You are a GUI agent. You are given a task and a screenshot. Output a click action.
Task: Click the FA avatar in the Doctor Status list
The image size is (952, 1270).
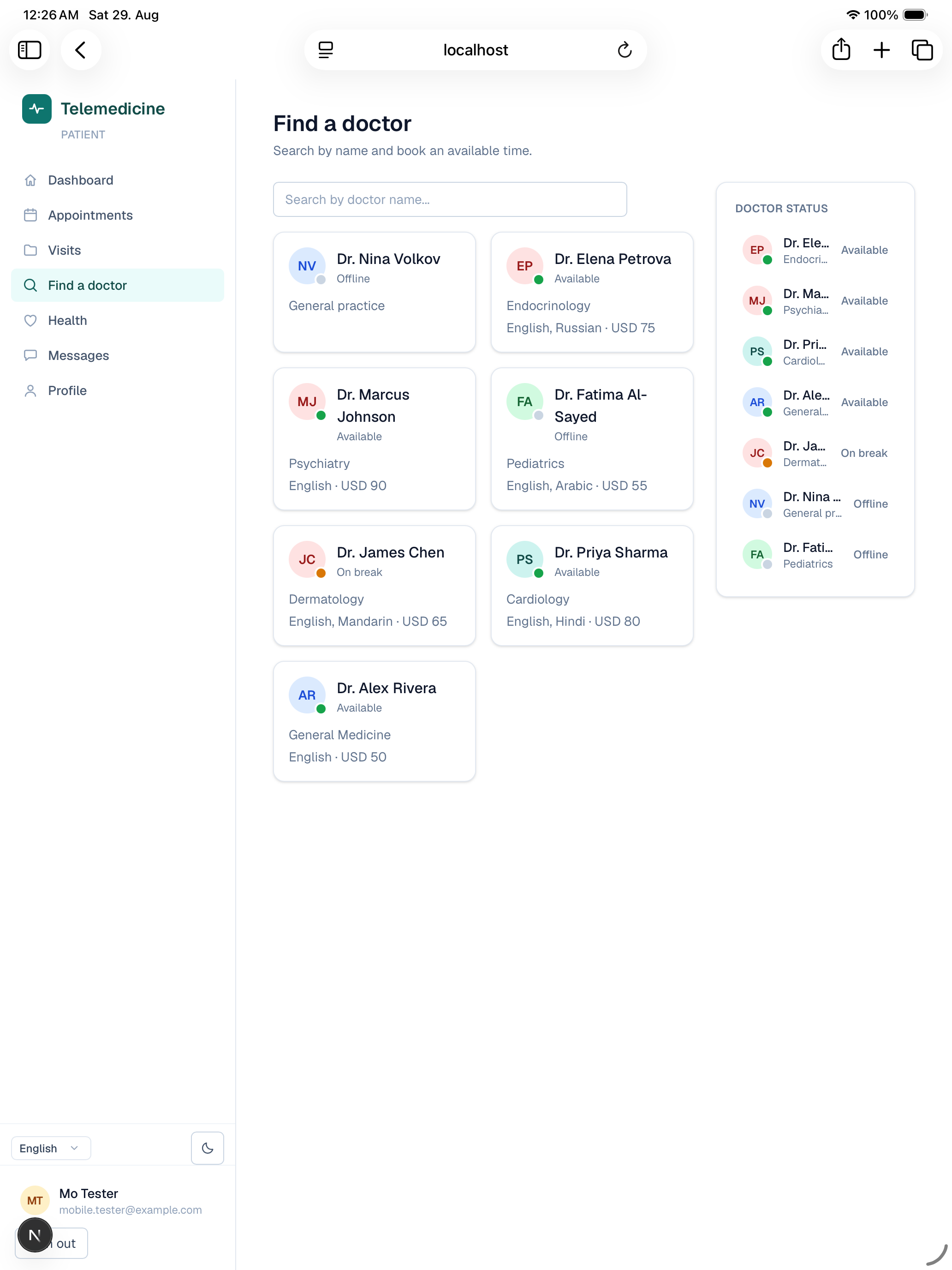[757, 555]
